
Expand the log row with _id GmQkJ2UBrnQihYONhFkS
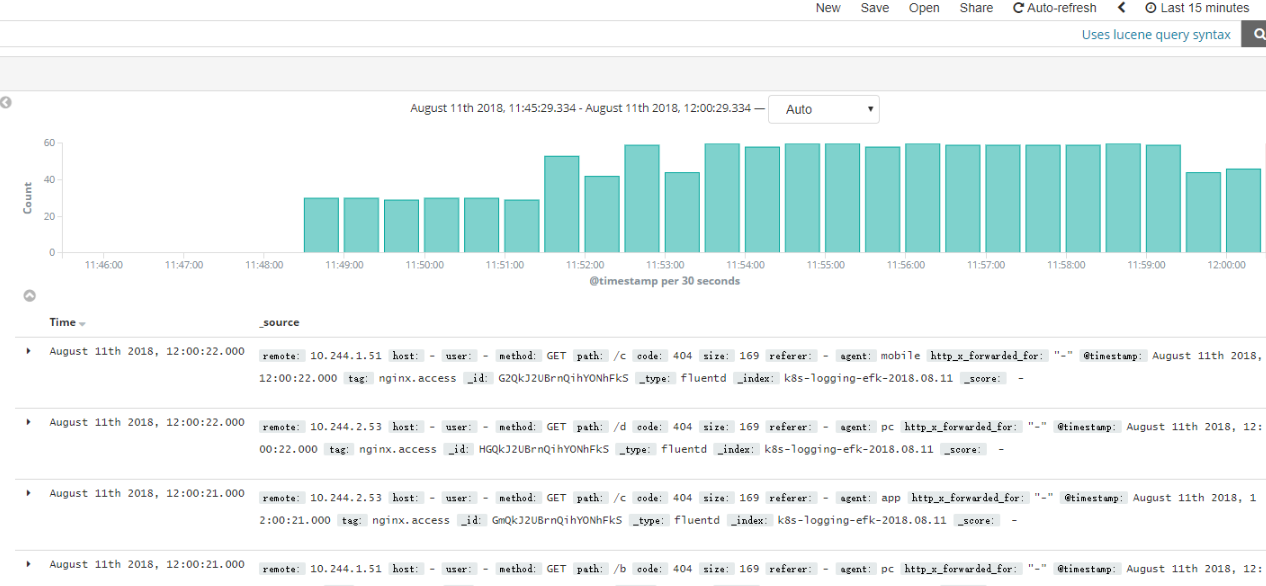29,493
